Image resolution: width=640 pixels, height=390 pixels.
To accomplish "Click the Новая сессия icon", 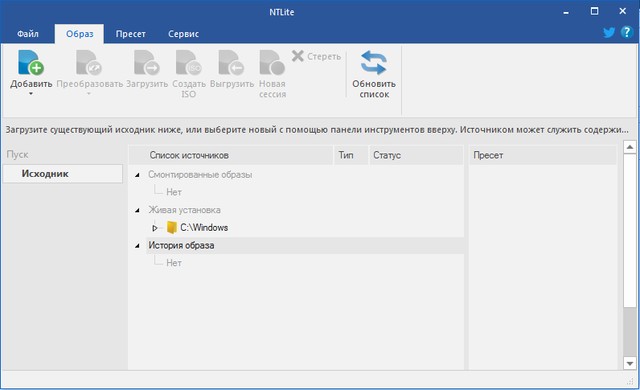I will click(x=272, y=63).
